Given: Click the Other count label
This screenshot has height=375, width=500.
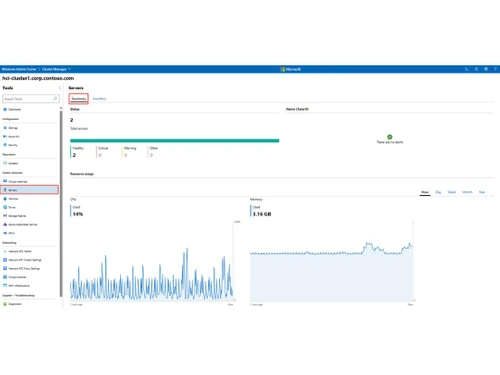Looking at the screenshot, I should (154, 148).
